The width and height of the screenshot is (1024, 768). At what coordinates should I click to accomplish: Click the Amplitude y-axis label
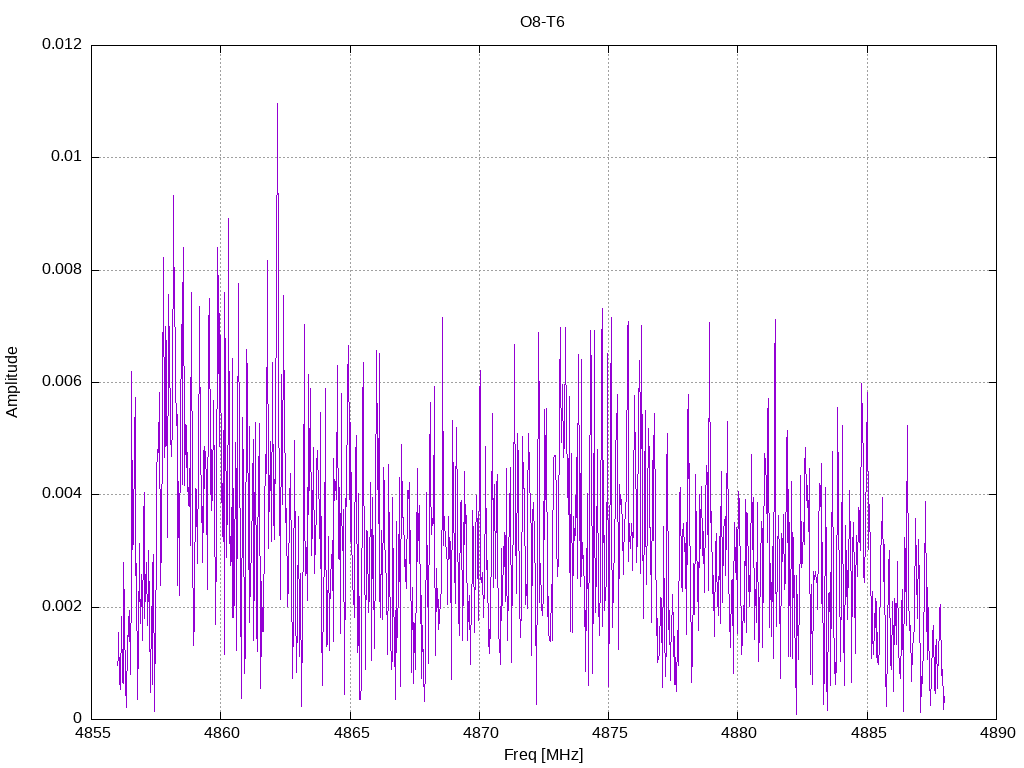(12, 382)
